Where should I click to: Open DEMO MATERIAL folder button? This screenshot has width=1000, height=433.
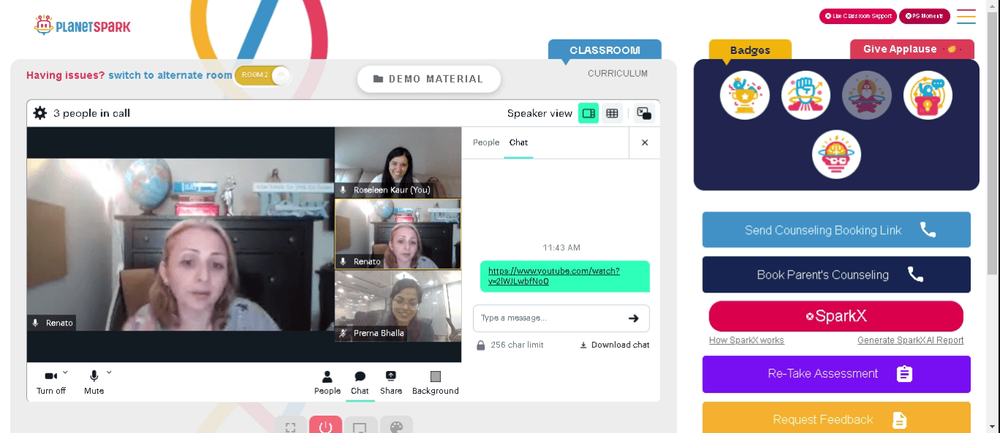coord(429,79)
